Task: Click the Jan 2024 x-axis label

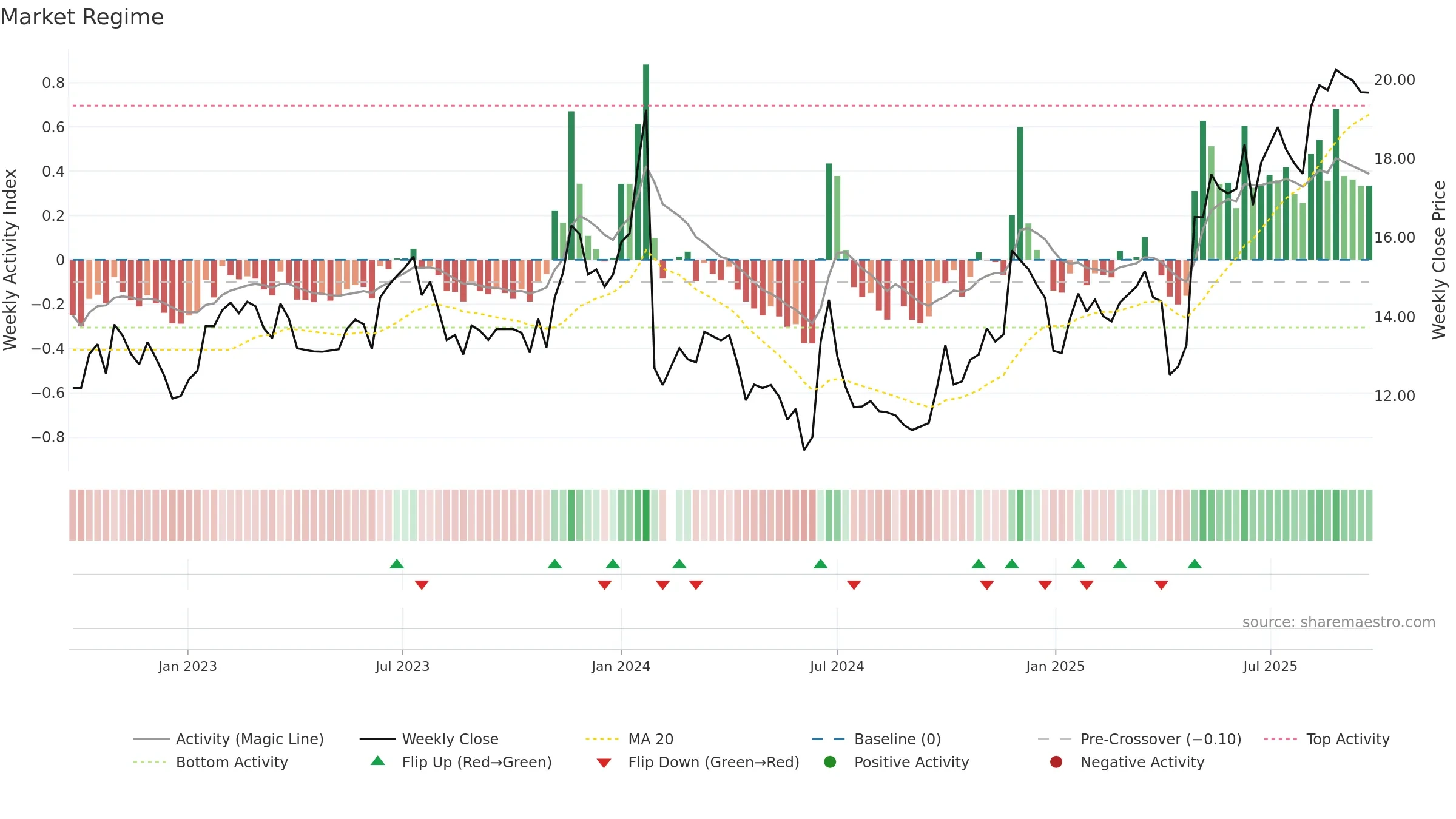Action: tap(621, 666)
